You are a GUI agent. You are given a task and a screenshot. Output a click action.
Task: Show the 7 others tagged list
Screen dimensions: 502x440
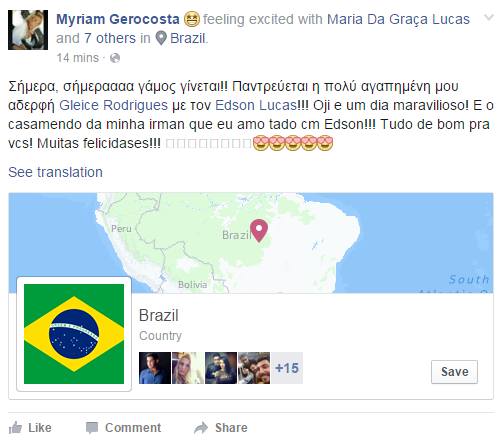tap(110, 38)
